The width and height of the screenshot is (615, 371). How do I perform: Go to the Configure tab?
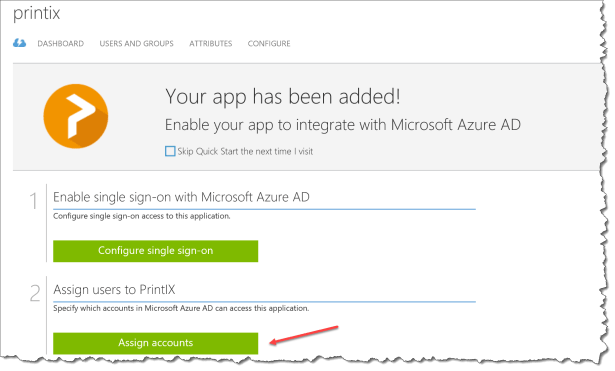[x=269, y=44]
